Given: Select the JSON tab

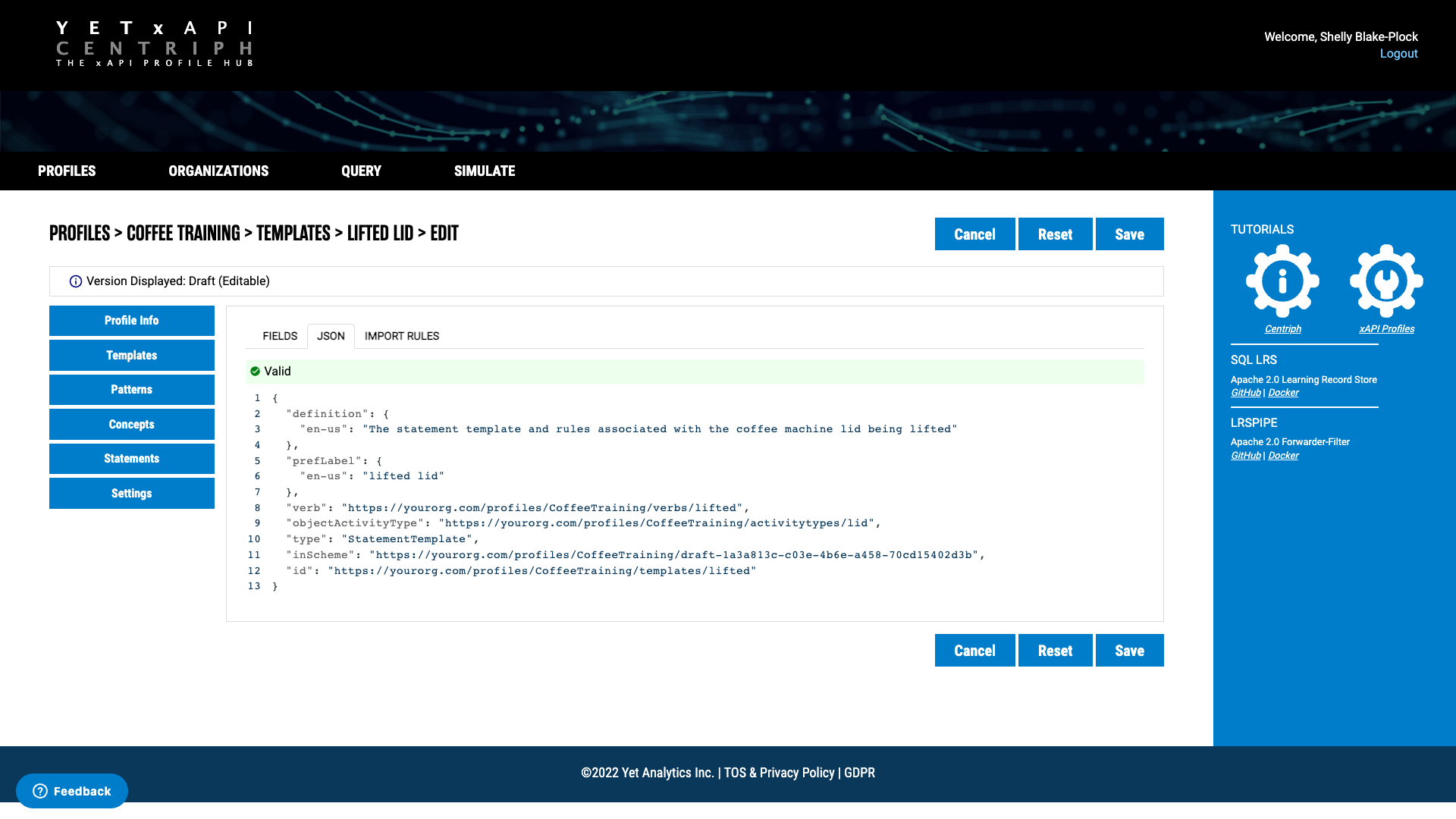Looking at the screenshot, I should click(331, 336).
